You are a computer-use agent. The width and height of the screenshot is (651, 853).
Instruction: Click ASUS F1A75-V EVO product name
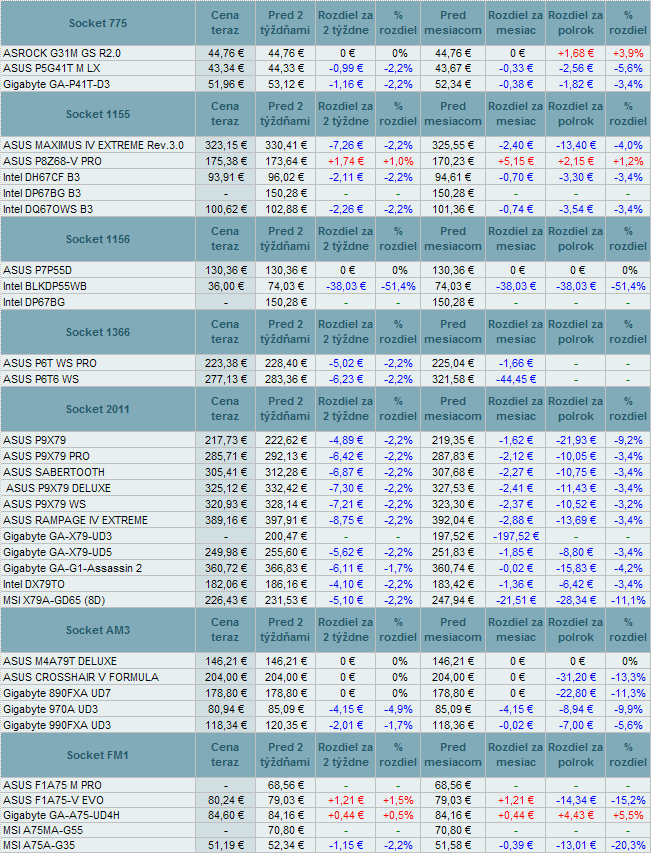[x=53, y=801]
